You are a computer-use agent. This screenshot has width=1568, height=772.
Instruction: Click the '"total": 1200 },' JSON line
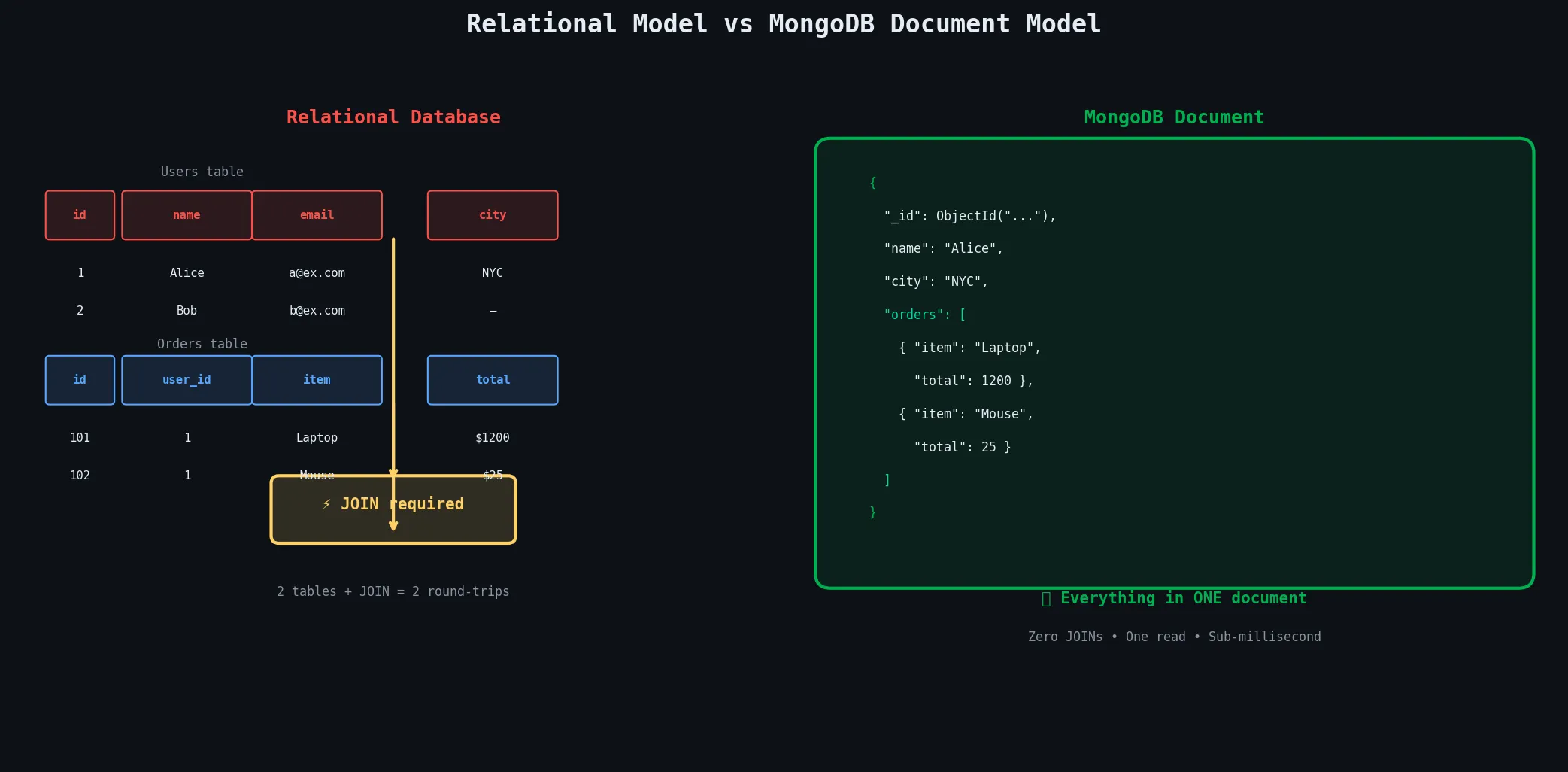(x=973, y=381)
